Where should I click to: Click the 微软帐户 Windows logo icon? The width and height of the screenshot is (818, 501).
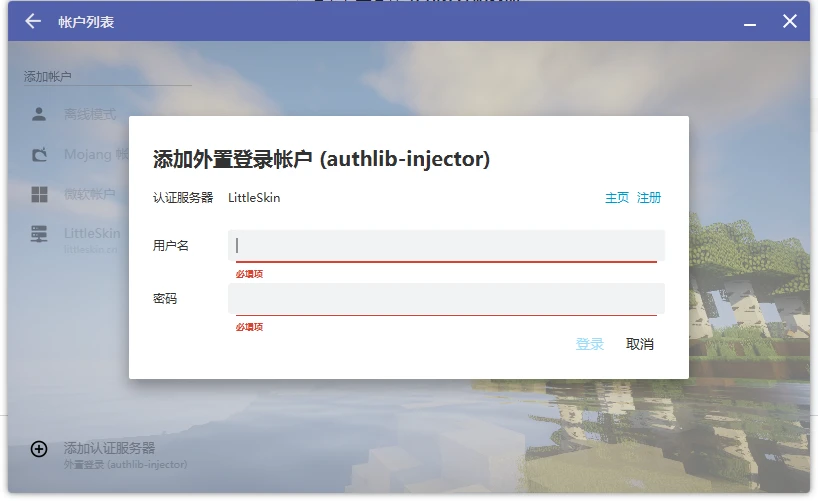tap(39, 194)
